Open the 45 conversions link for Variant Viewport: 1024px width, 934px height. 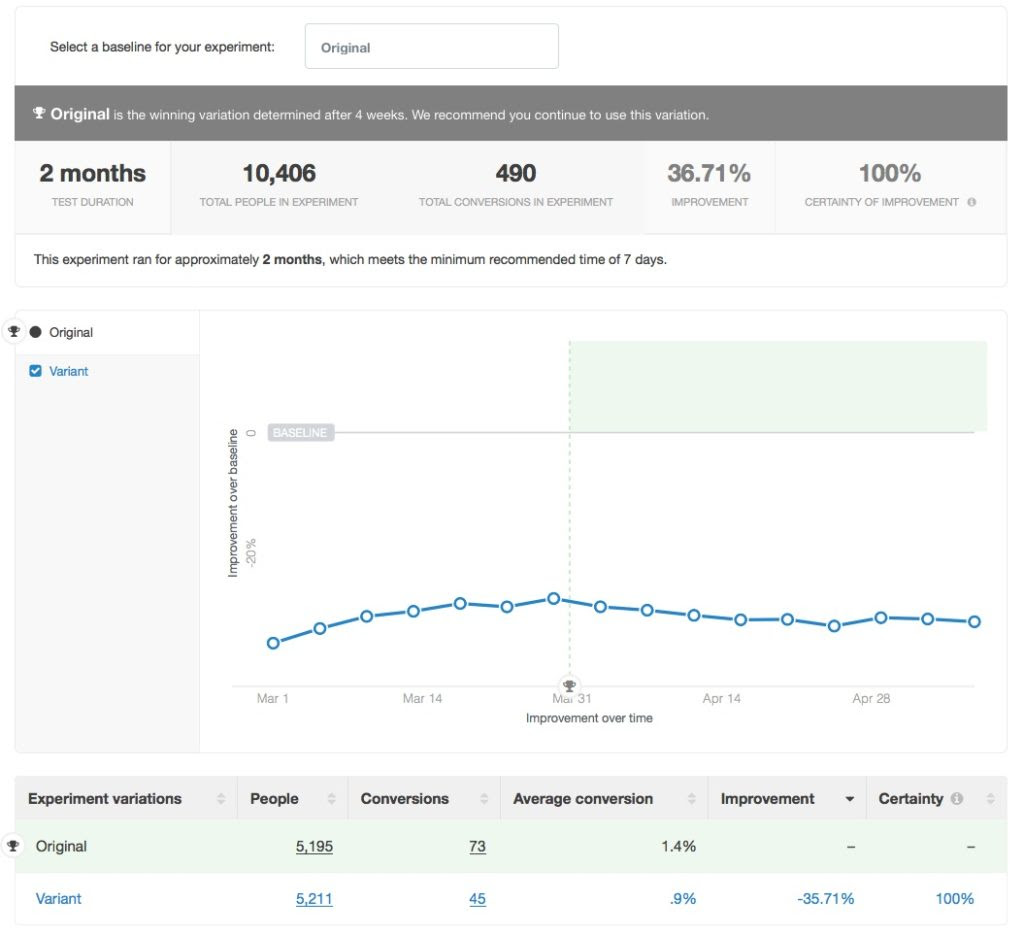pos(477,899)
